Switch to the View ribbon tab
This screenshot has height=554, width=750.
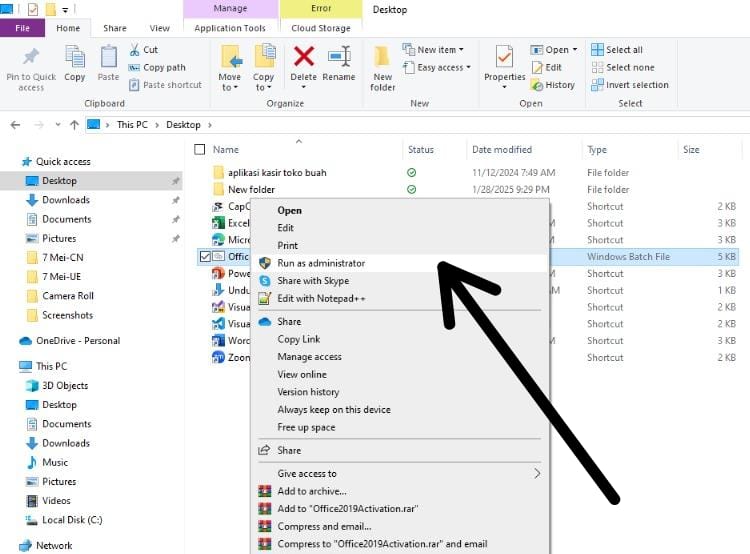[159, 28]
